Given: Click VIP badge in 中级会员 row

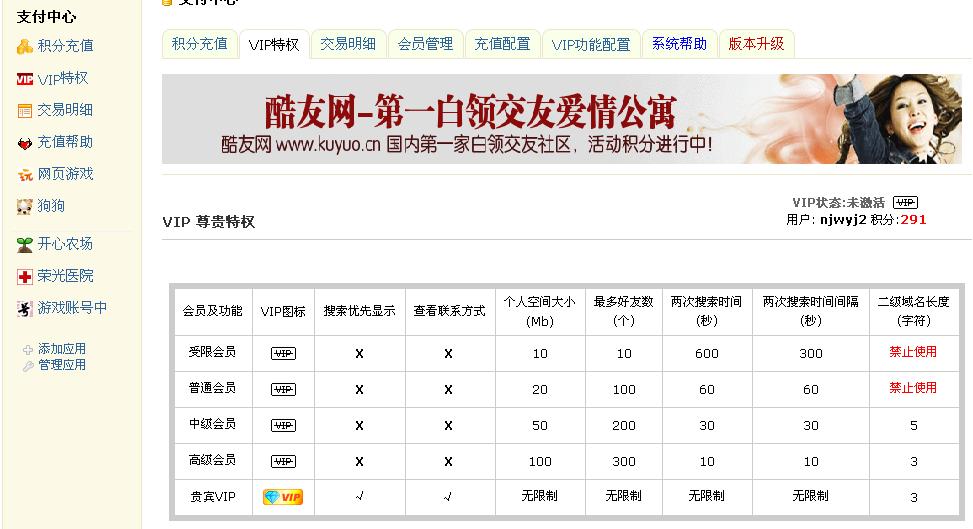Looking at the screenshot, I should (284, 425).
